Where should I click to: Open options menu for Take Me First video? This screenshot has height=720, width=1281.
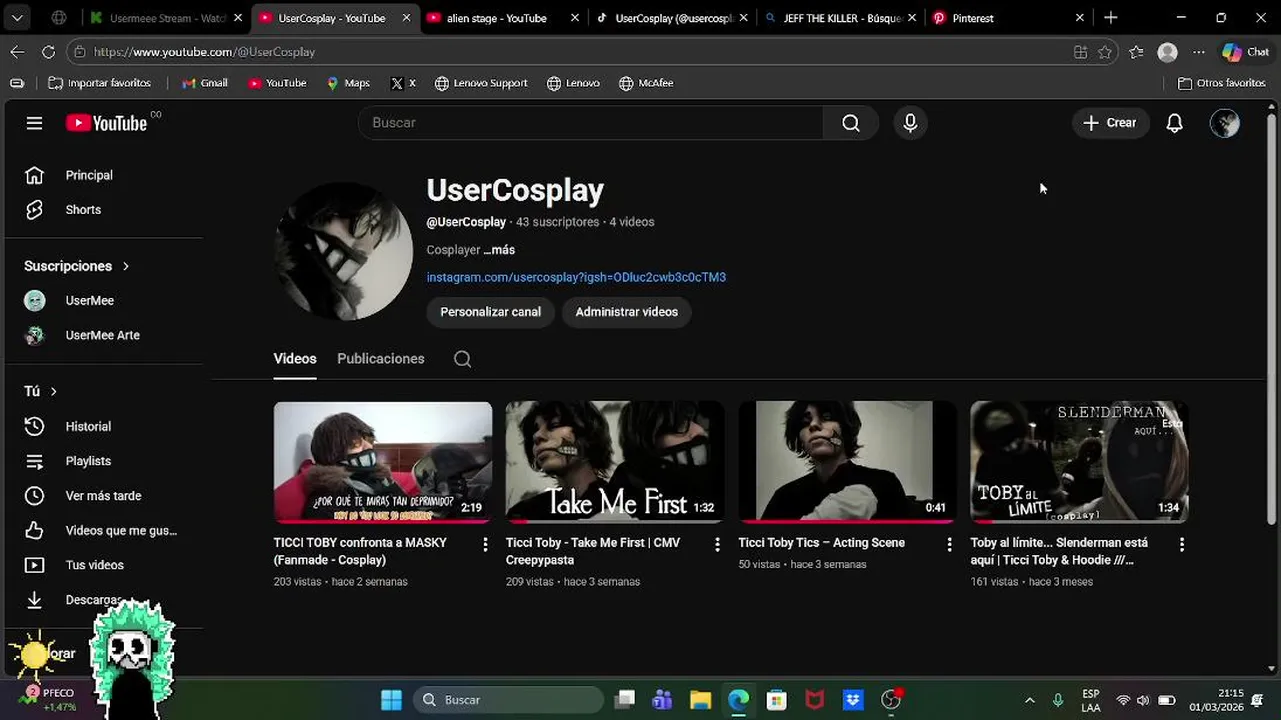pyautogui.click(x=717, y=544)
